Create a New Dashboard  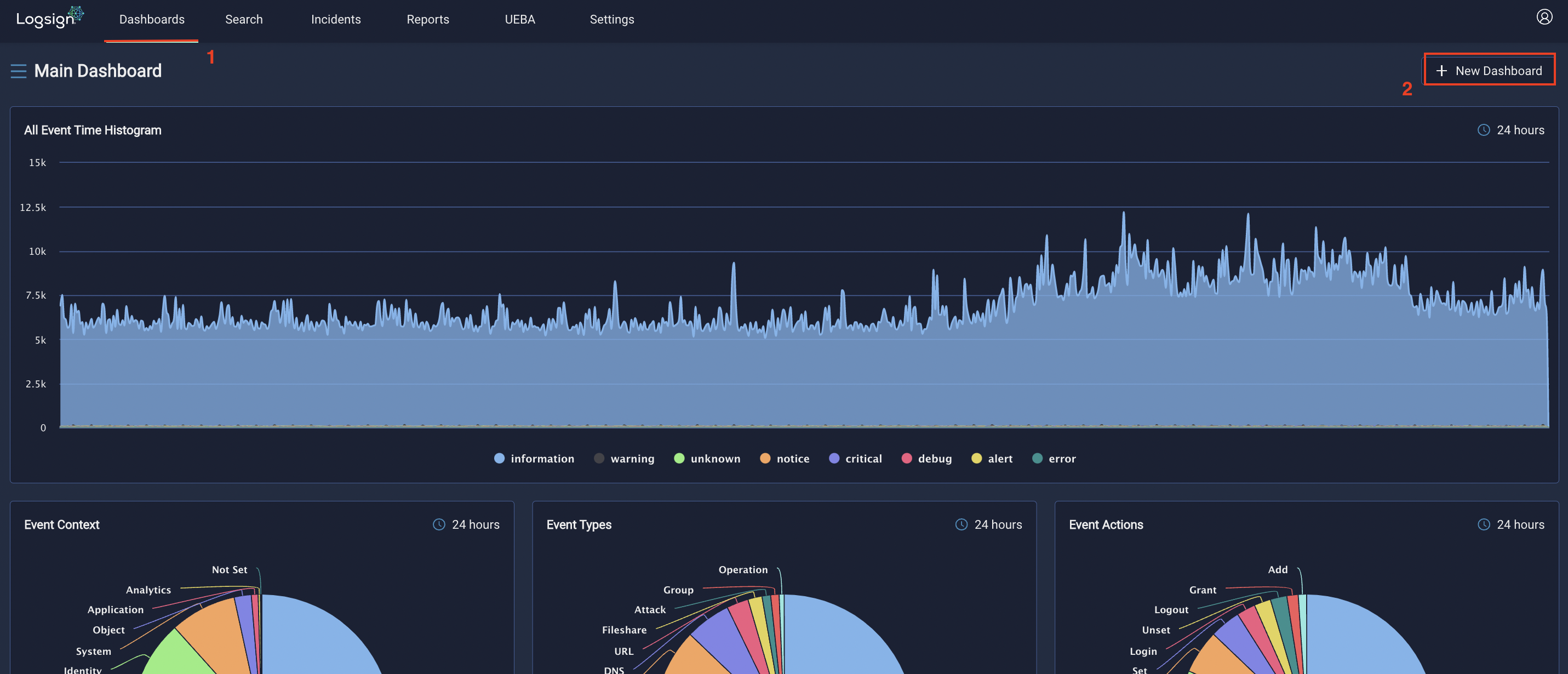click(x=1489, y=71)
